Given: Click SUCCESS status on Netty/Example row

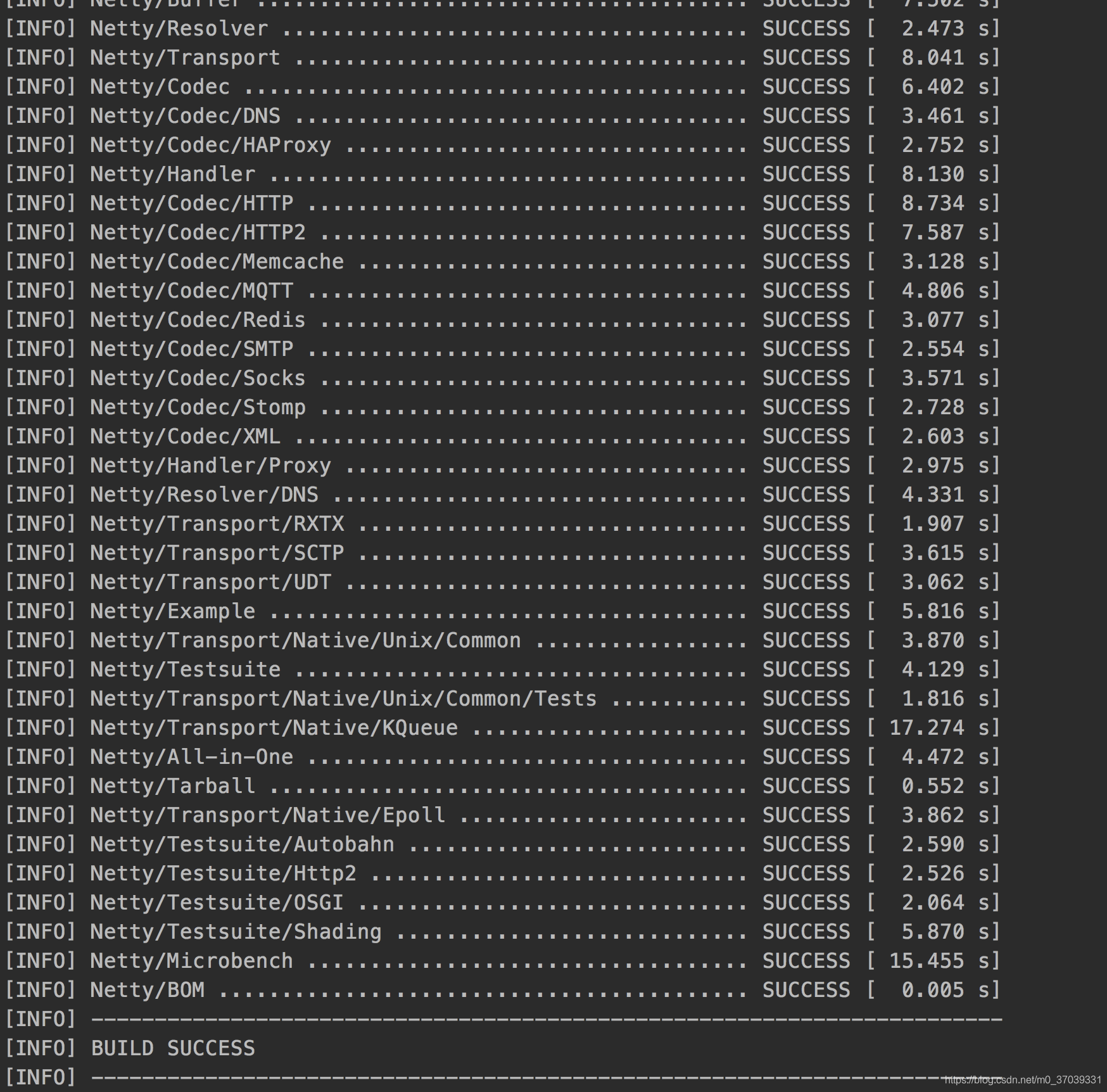Looking at the screenshot, I should (x=806, y=611).
